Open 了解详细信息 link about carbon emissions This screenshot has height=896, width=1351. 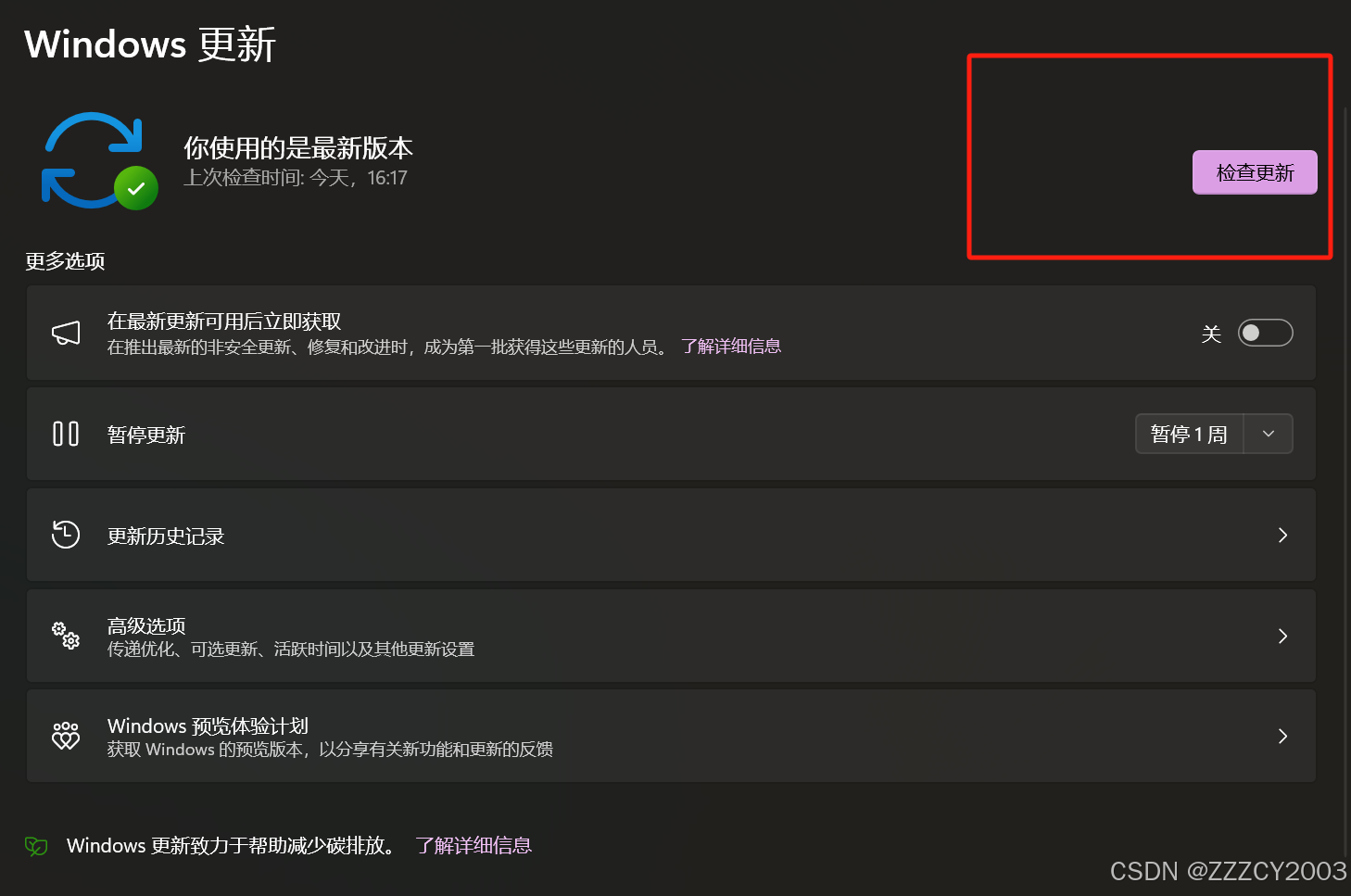coord(473,845)
